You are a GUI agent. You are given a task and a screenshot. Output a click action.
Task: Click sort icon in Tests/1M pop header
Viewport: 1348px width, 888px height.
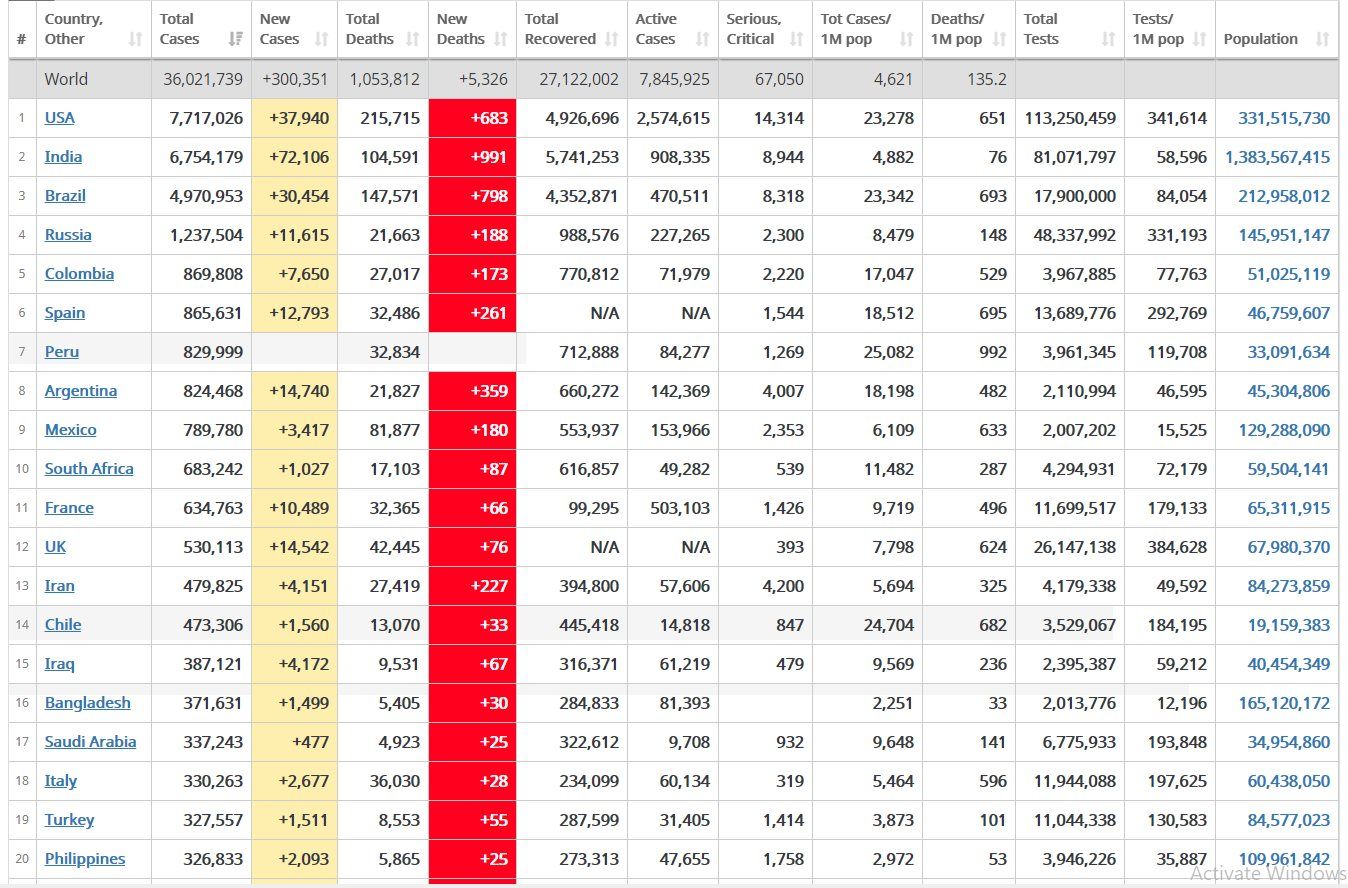click(x=1200, y=39)
